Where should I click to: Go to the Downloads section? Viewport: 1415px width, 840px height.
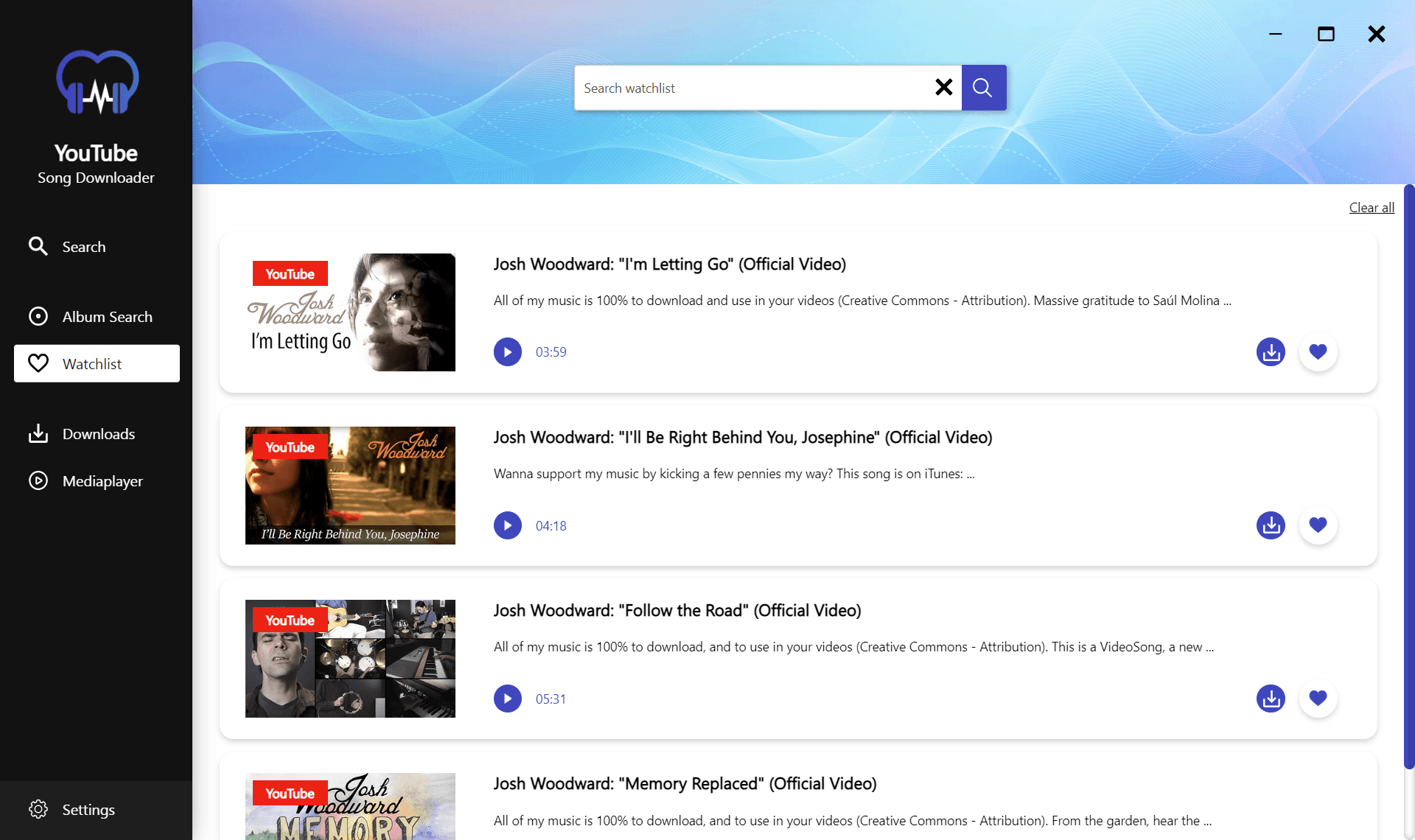coord(96,434)
